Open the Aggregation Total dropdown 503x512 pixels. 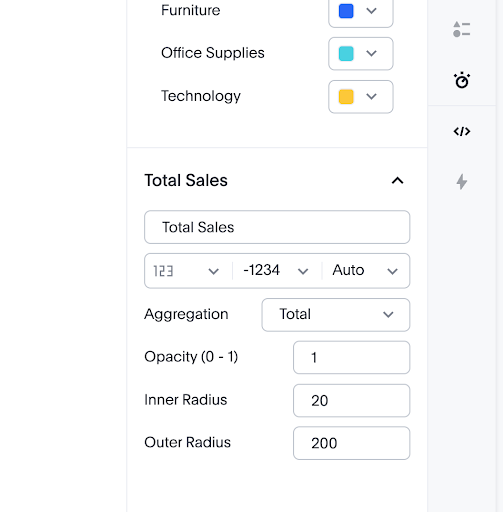(x=336, y=315)
